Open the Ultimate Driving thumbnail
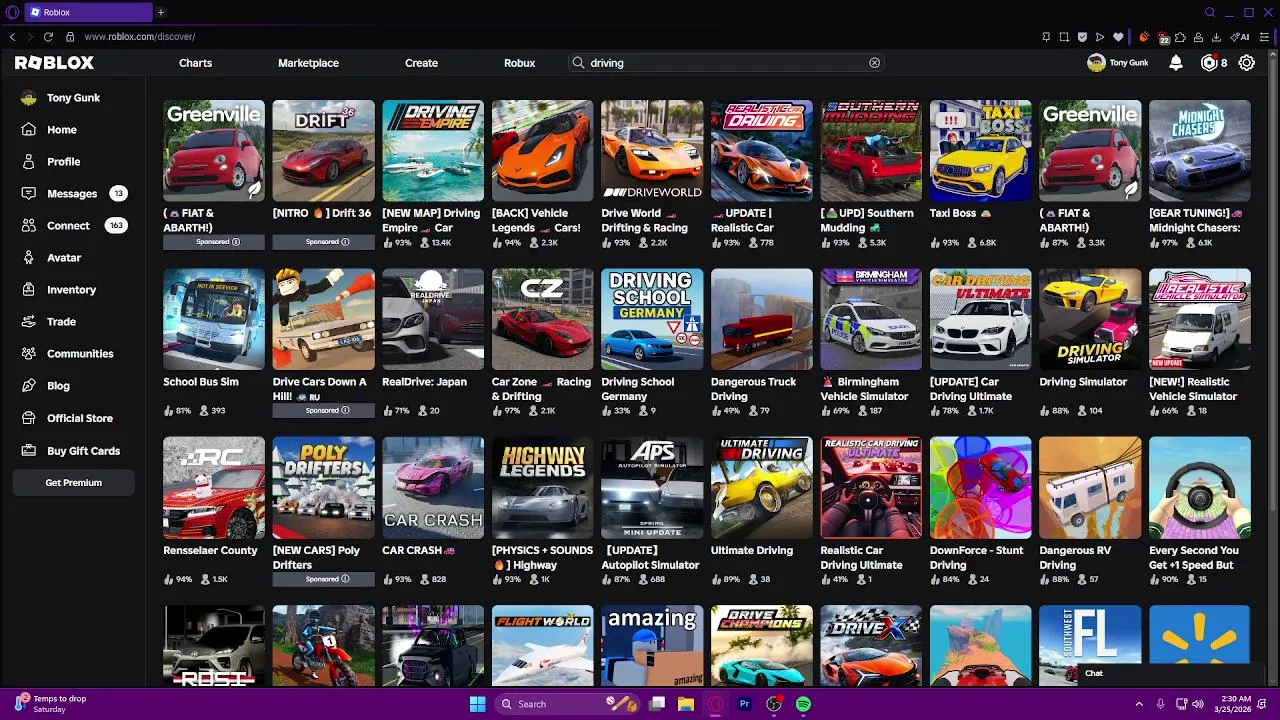This screenshot has height=720, width=1280. [761, 488]
